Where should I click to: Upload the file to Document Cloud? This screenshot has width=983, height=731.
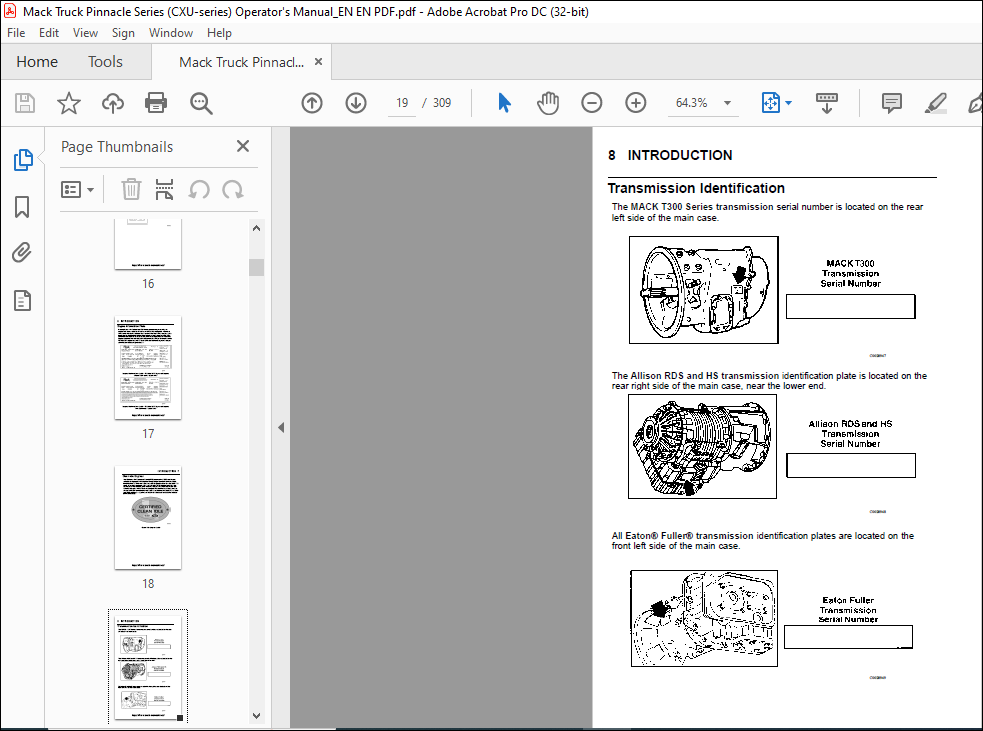(113, 103)
